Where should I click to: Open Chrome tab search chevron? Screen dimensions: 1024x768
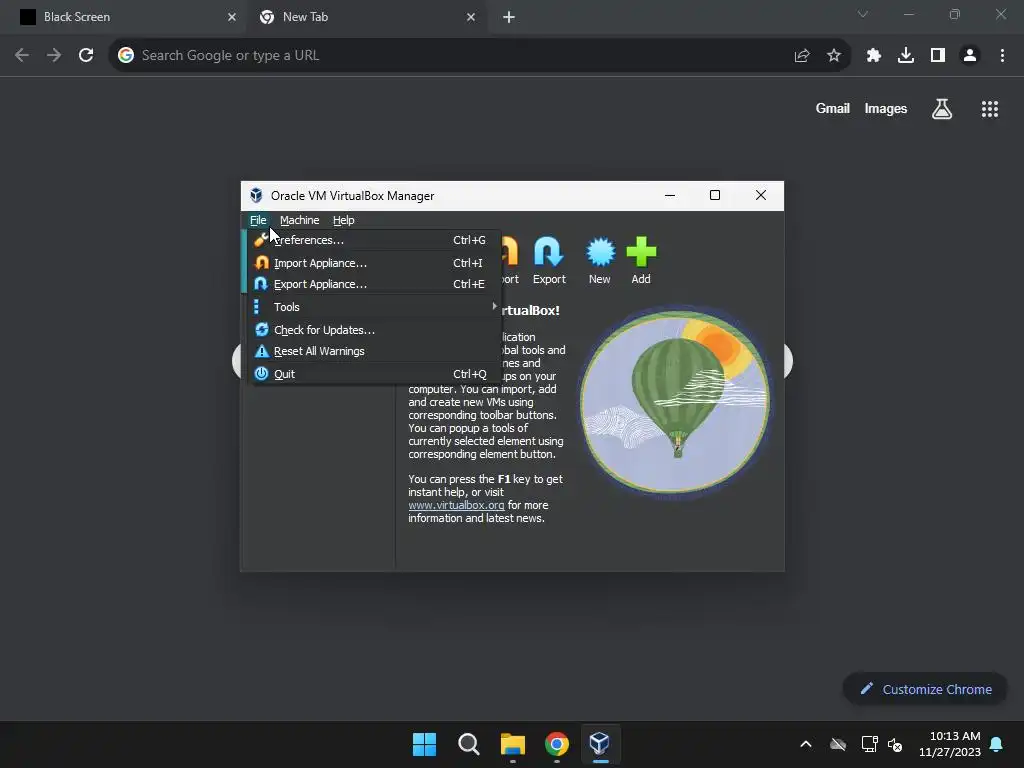tap(863, 14)
